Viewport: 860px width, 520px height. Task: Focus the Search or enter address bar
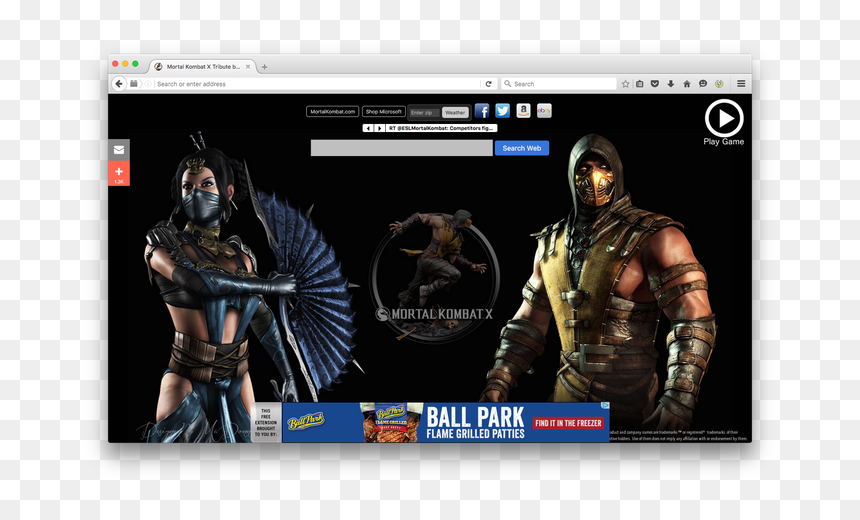tap(317, 84)
